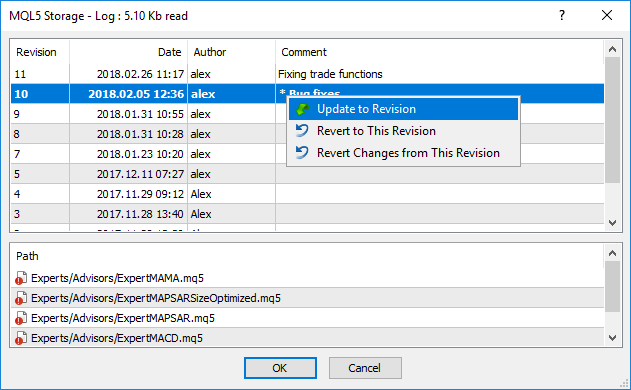The height and width of the screenshot is (390, 631).
Task: Select revision 7 dated 2018.01.23
Action: 307,154
